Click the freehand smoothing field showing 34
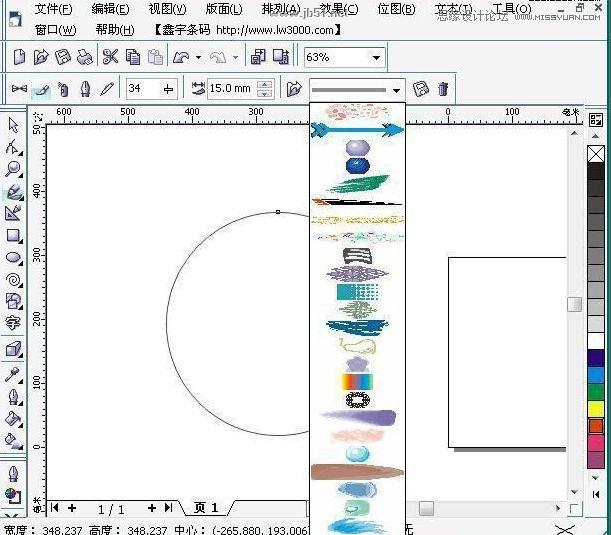 tap(143, 88)
